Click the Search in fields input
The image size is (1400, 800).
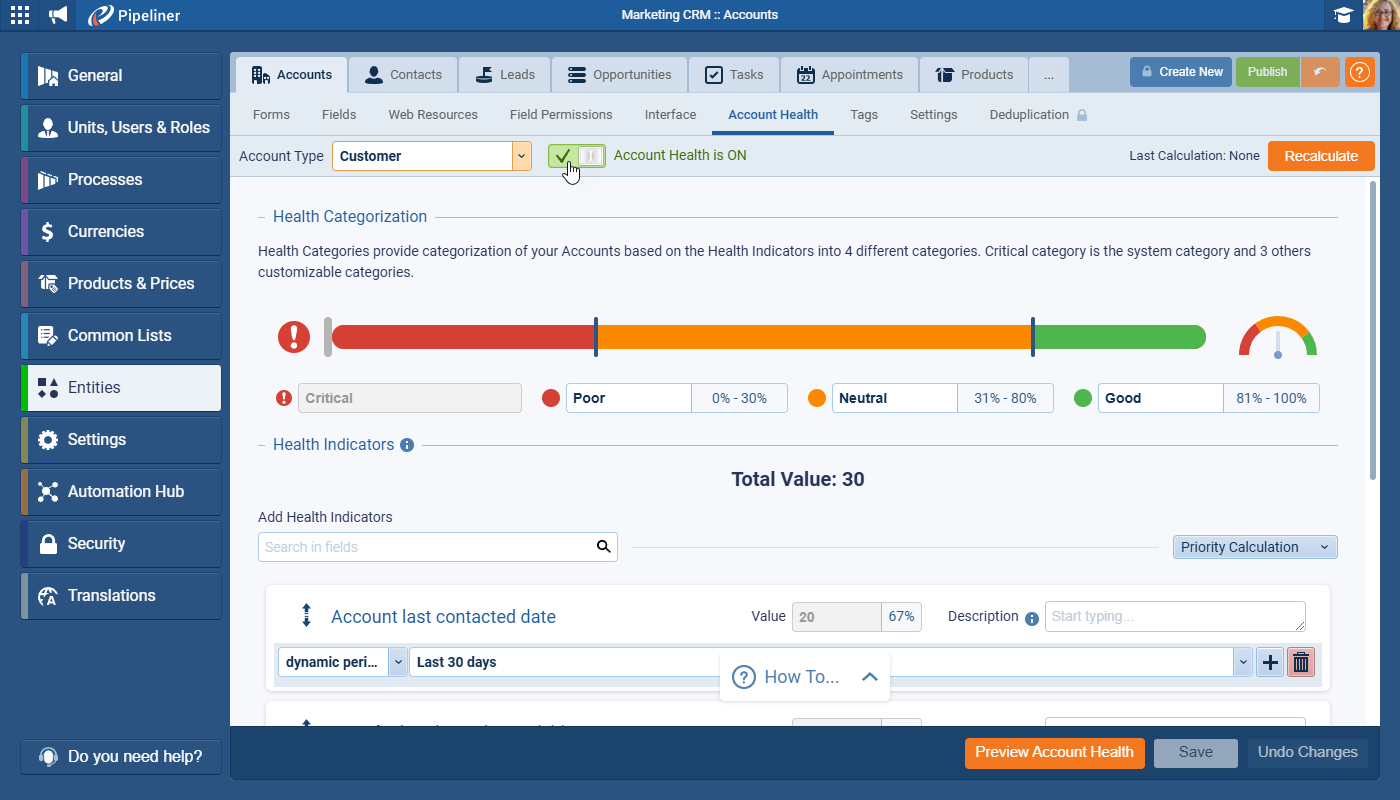coord(427,547)
